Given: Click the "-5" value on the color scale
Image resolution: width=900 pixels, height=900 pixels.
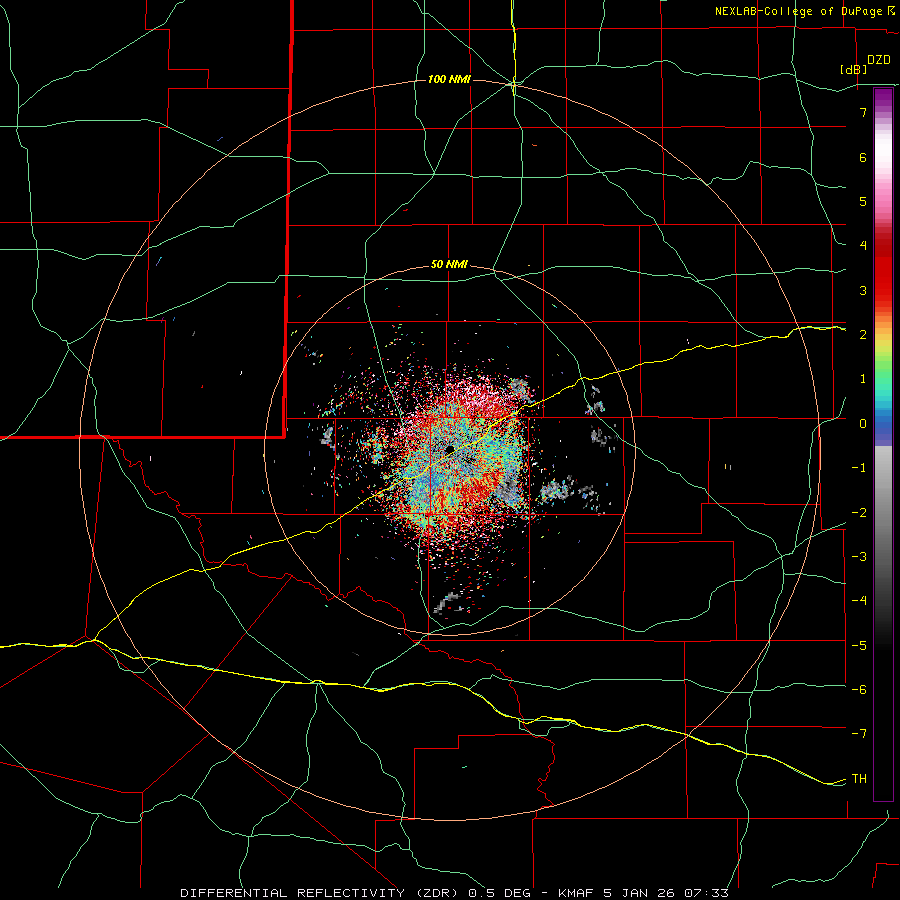Looking at the screenshot, I should 859,645.
